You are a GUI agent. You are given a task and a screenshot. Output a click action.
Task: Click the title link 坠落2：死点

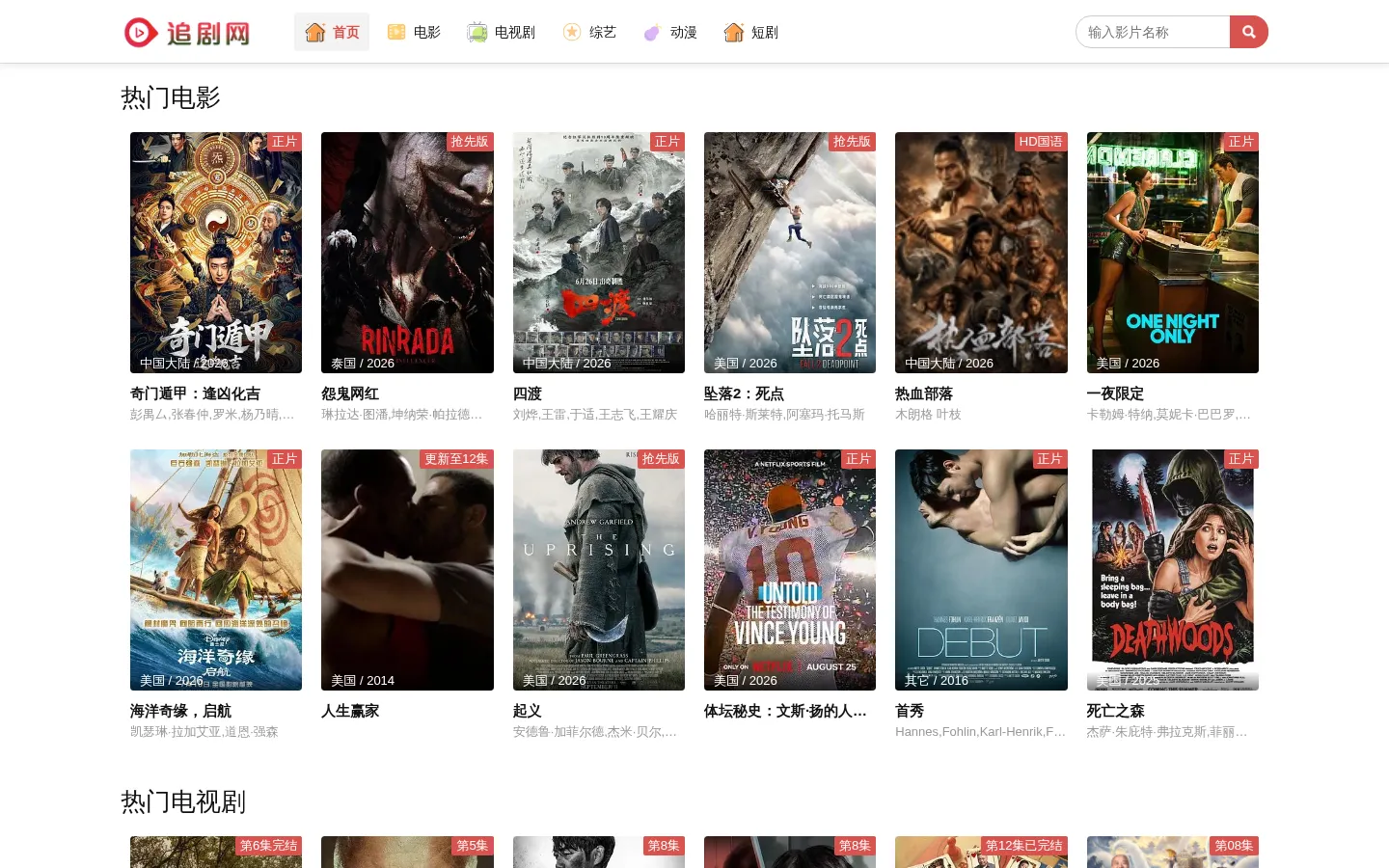(x=744, y=393)
